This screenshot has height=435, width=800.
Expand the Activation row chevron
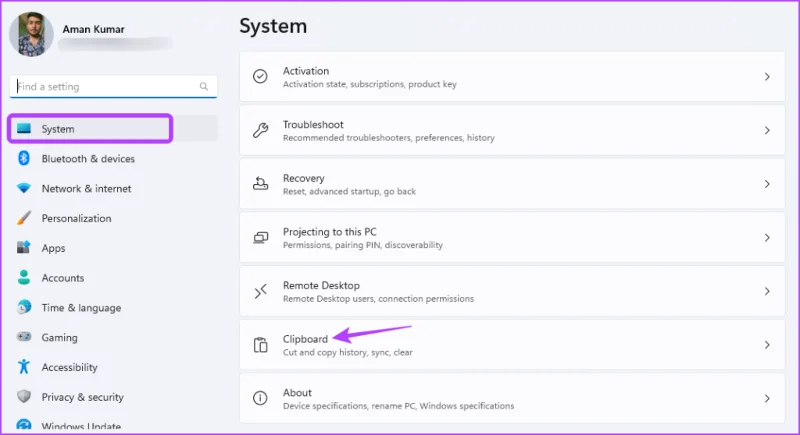click(x=767, y=76)
